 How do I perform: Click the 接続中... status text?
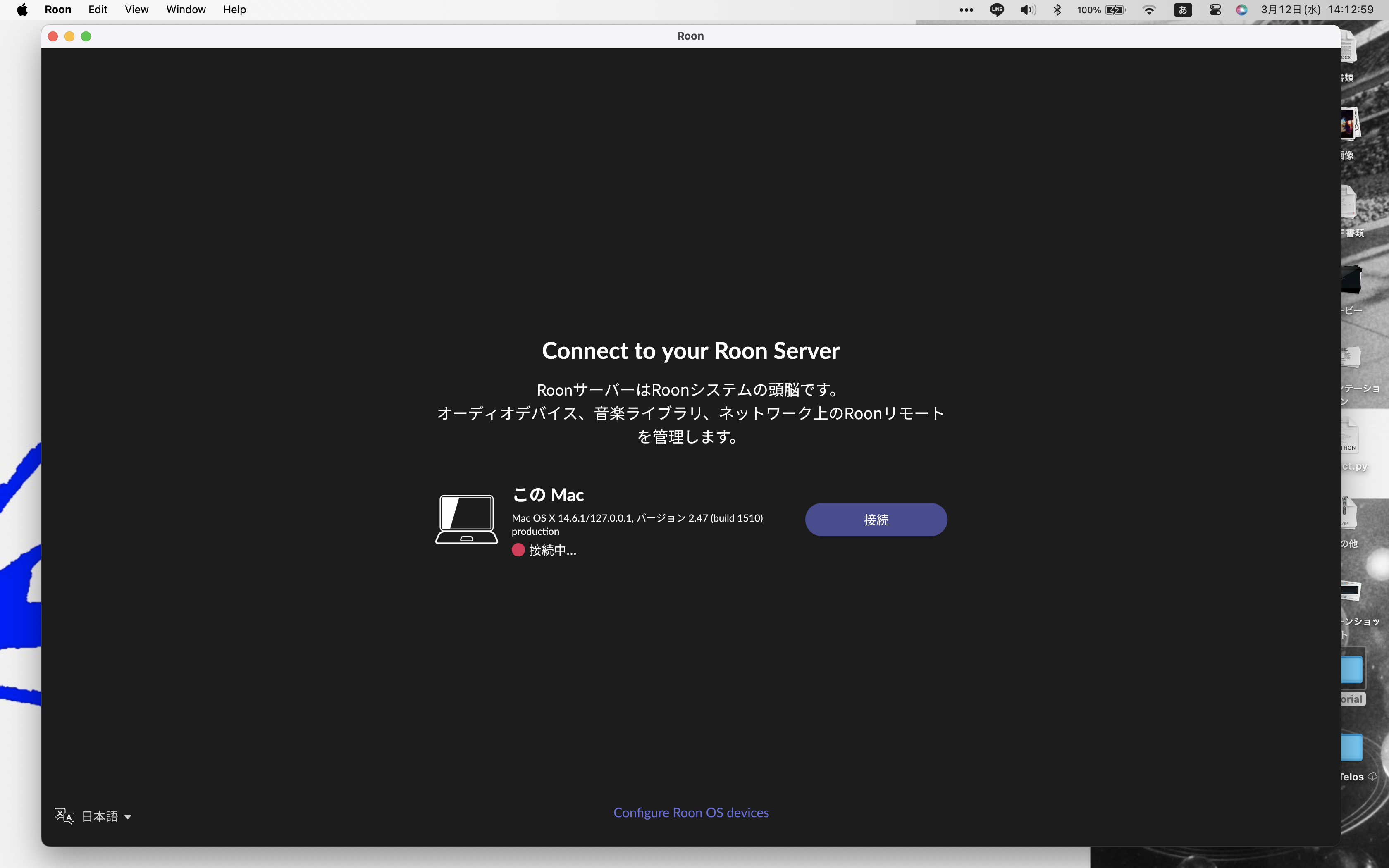click(x=552, y=550)
